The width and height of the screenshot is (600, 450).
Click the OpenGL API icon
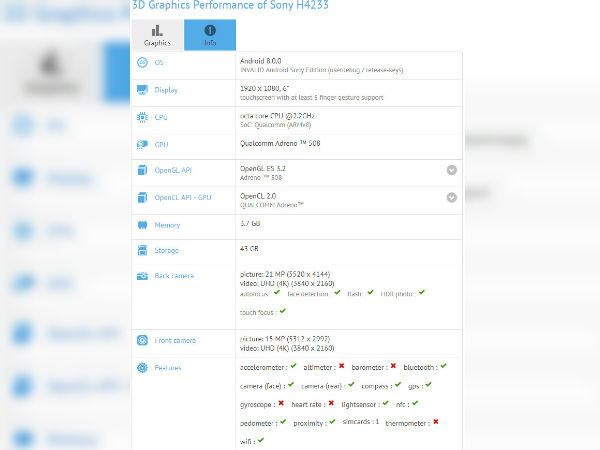tap(142, 170)
